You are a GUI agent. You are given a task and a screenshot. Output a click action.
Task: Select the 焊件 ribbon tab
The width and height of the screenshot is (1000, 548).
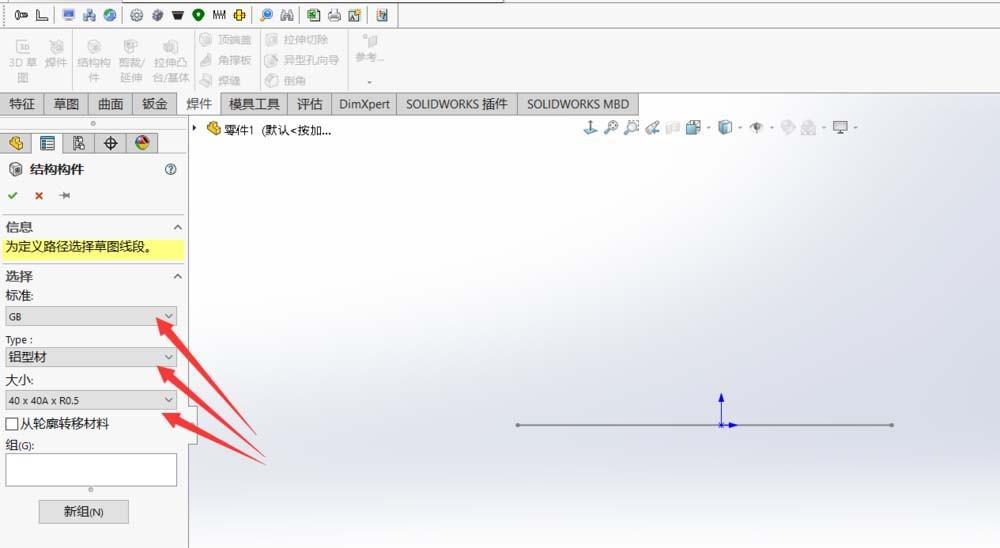click(198, 104)
